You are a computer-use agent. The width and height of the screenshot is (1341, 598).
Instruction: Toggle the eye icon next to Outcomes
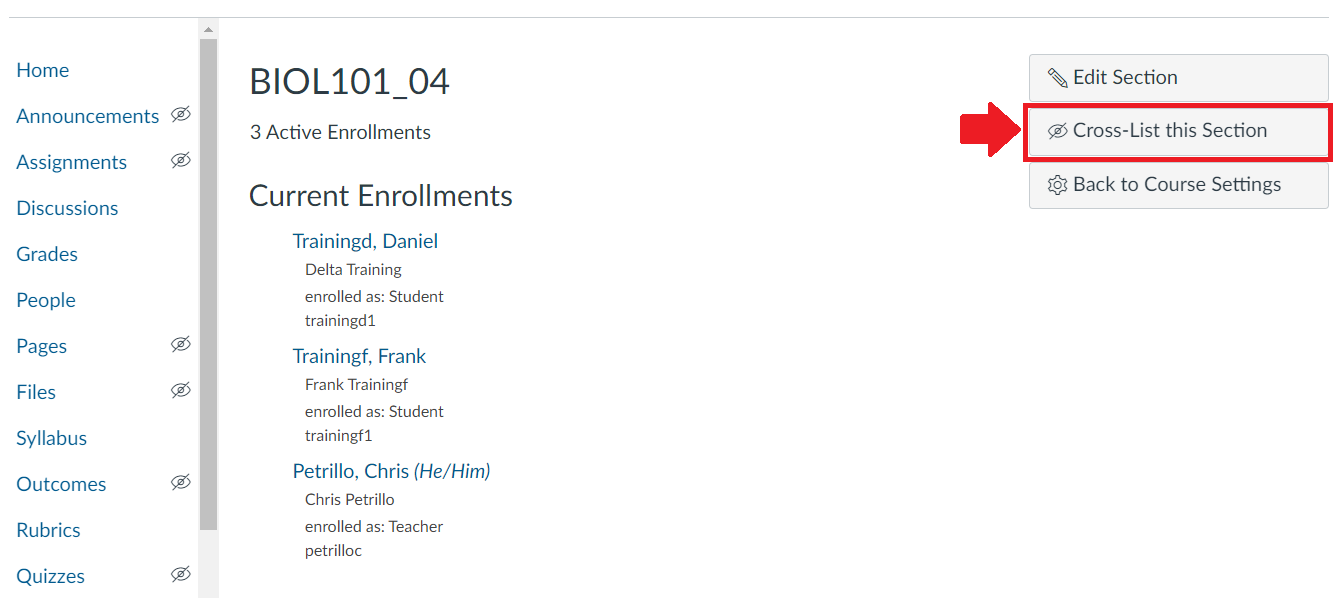click(181, 483)
